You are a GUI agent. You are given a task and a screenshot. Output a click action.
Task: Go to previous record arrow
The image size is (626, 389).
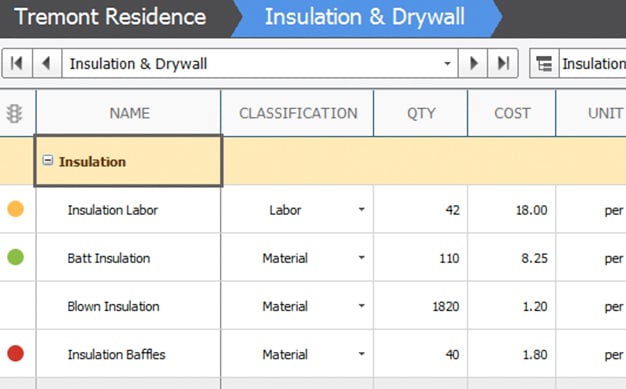point(47,63)
